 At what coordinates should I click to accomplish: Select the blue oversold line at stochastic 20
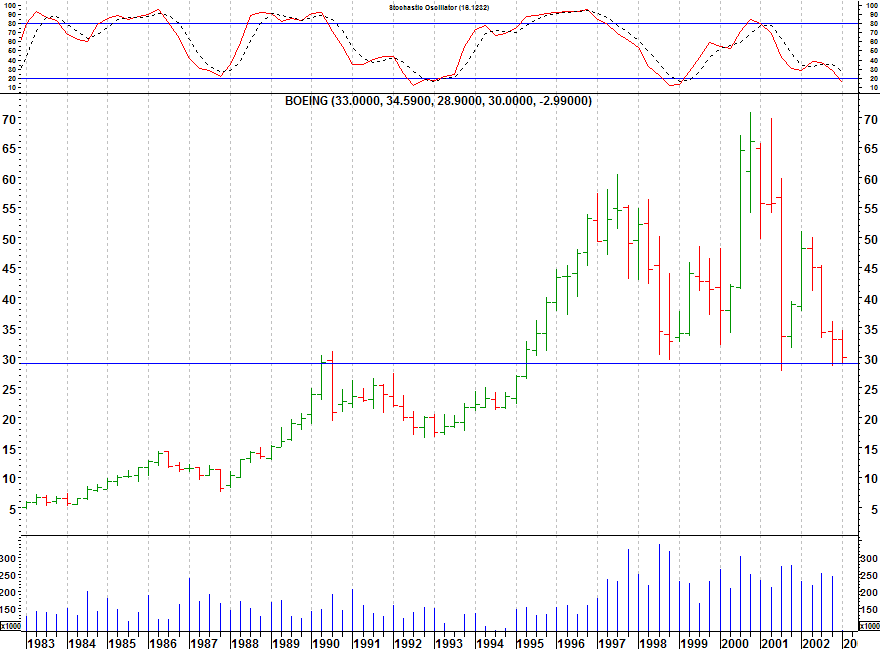[439, 79]
